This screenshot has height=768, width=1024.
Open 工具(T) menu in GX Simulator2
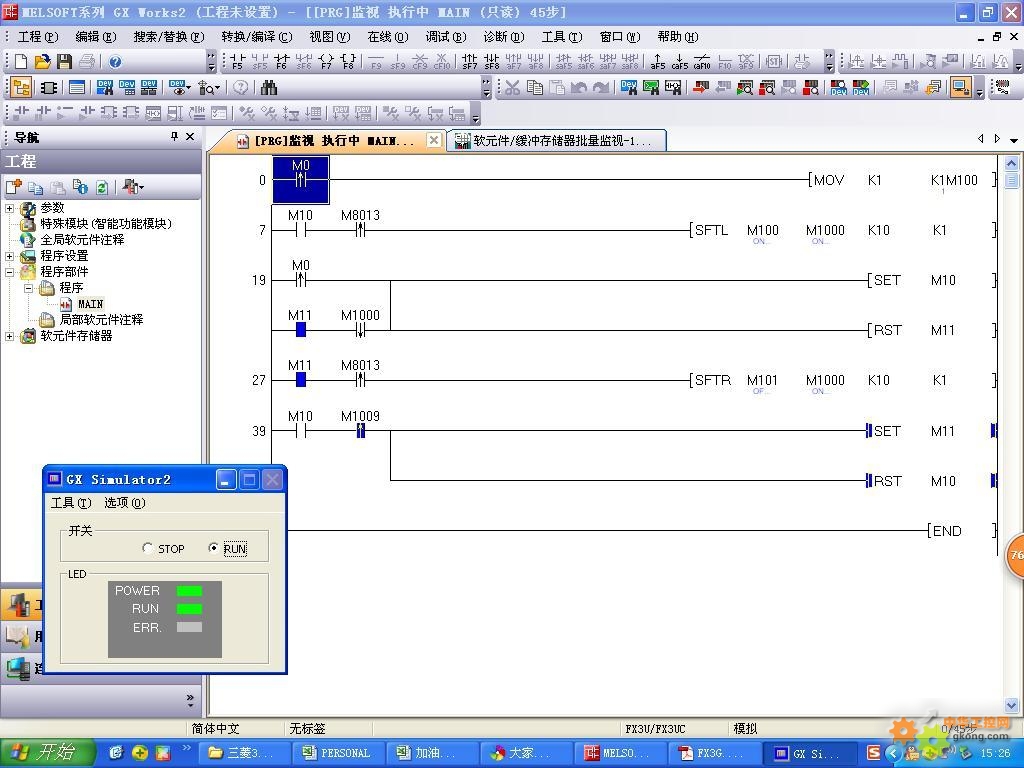coord(71,503)
